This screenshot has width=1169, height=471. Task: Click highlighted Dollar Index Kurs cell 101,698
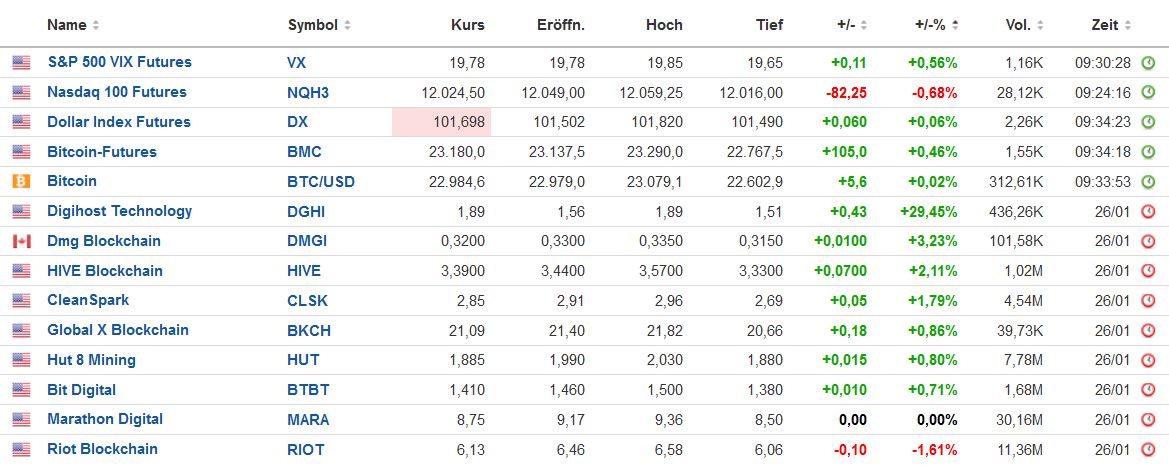click(441, 122)
